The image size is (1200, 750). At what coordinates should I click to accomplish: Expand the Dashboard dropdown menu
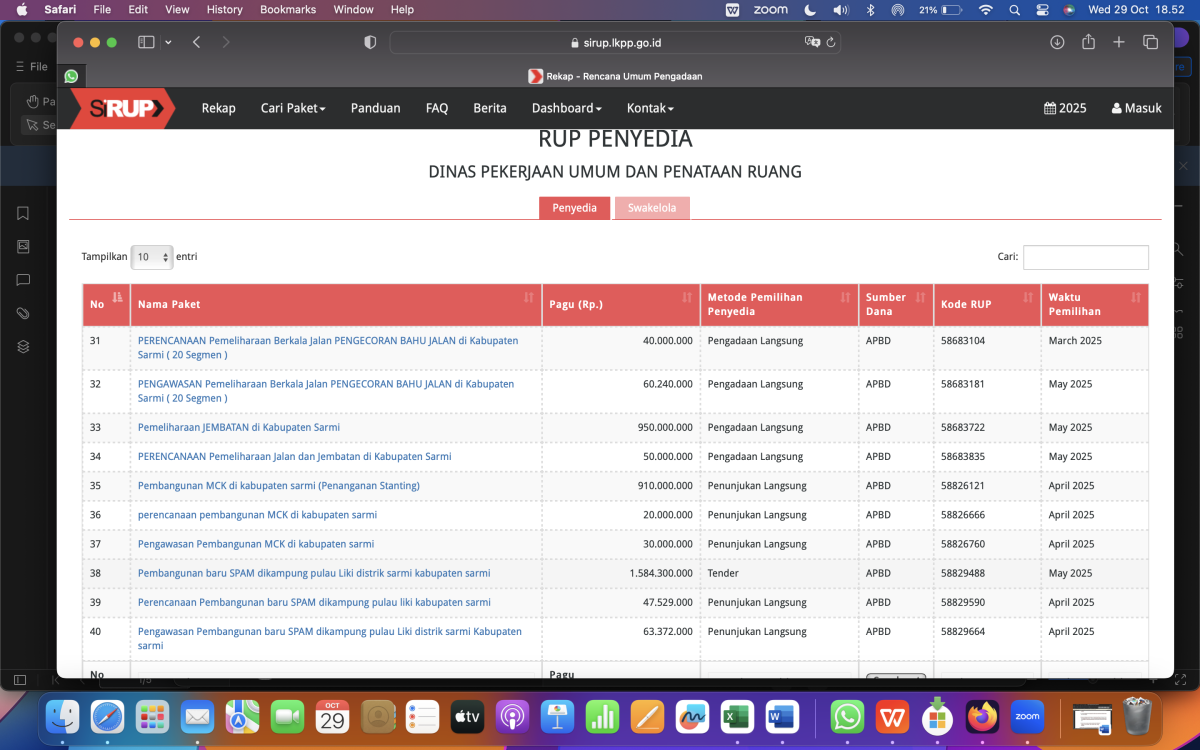tap(566, 108)
